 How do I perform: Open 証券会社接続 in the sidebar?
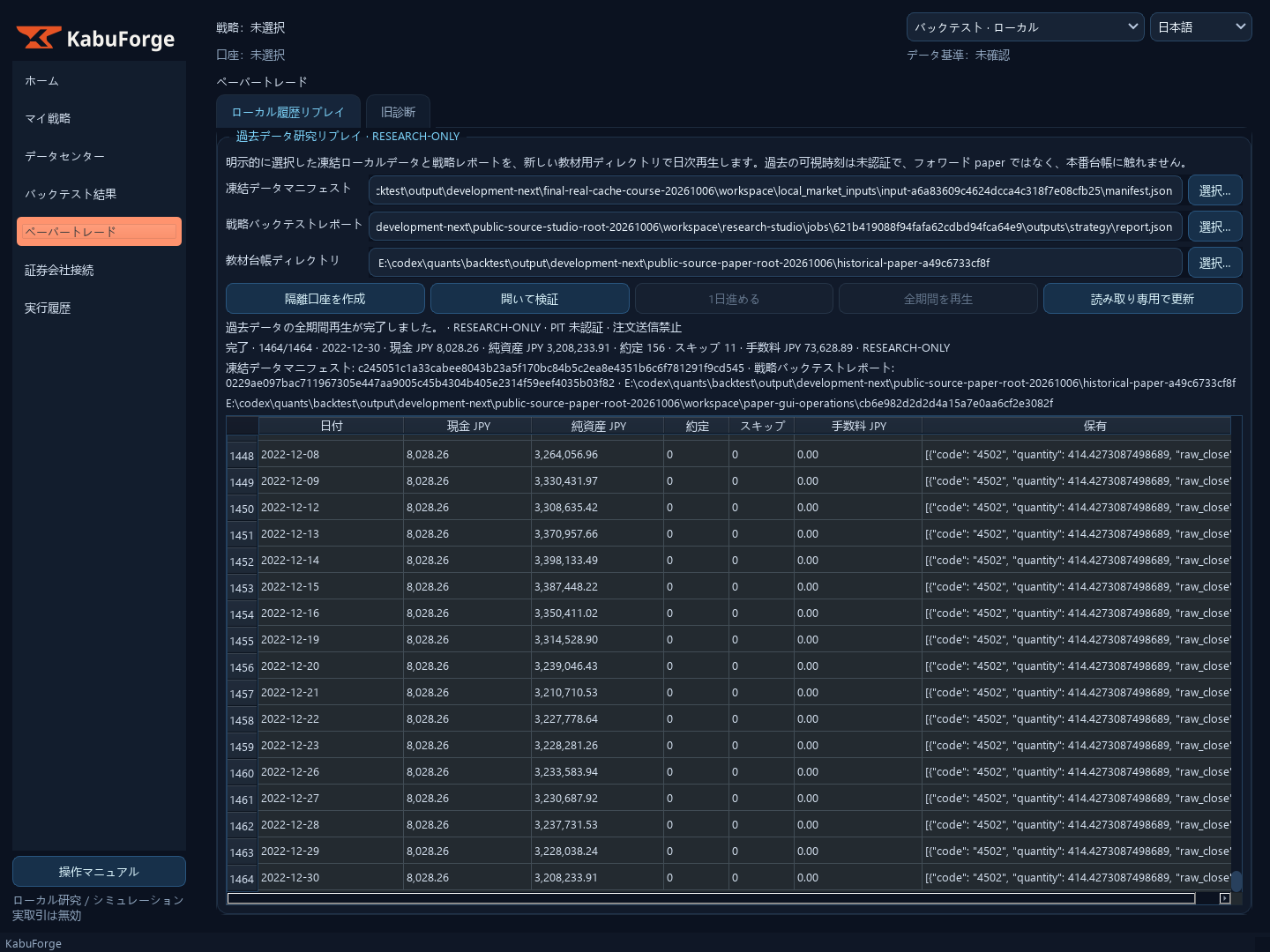click(x=99, y=271)
